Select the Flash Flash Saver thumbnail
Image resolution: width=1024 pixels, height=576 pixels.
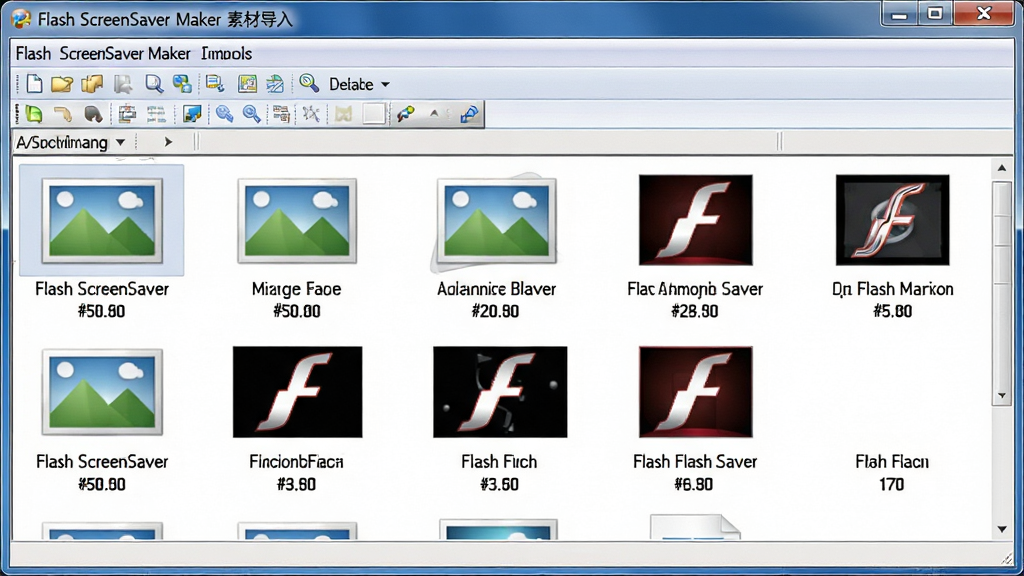[696, 392]
